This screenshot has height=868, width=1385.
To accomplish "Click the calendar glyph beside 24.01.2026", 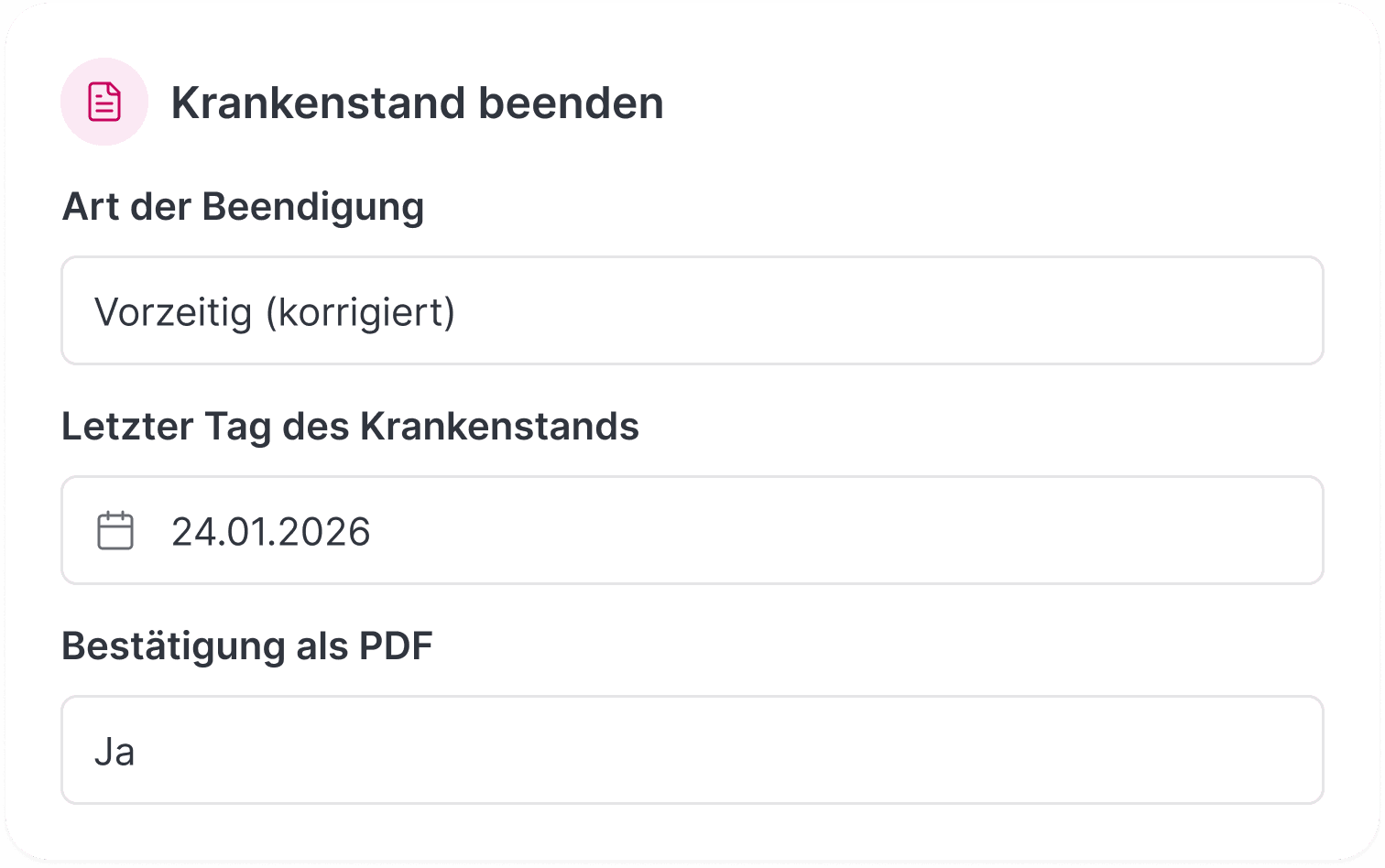I will coord(116,530).
